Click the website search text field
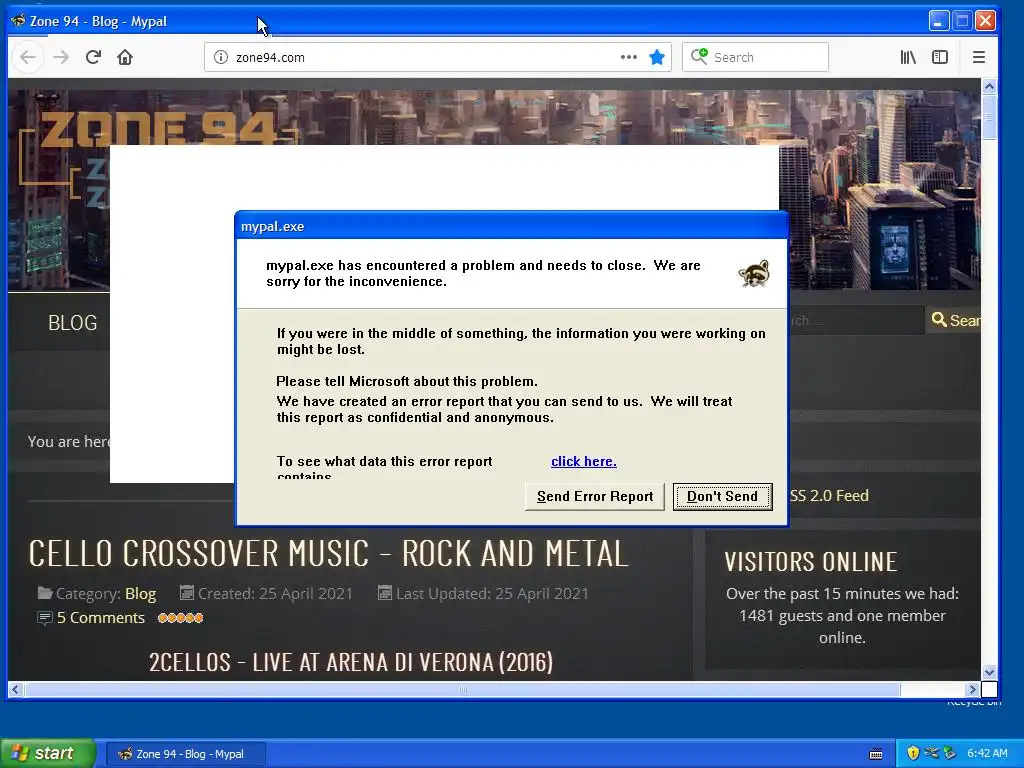This screenshot has height=768, width=1024. coord(857,320)
